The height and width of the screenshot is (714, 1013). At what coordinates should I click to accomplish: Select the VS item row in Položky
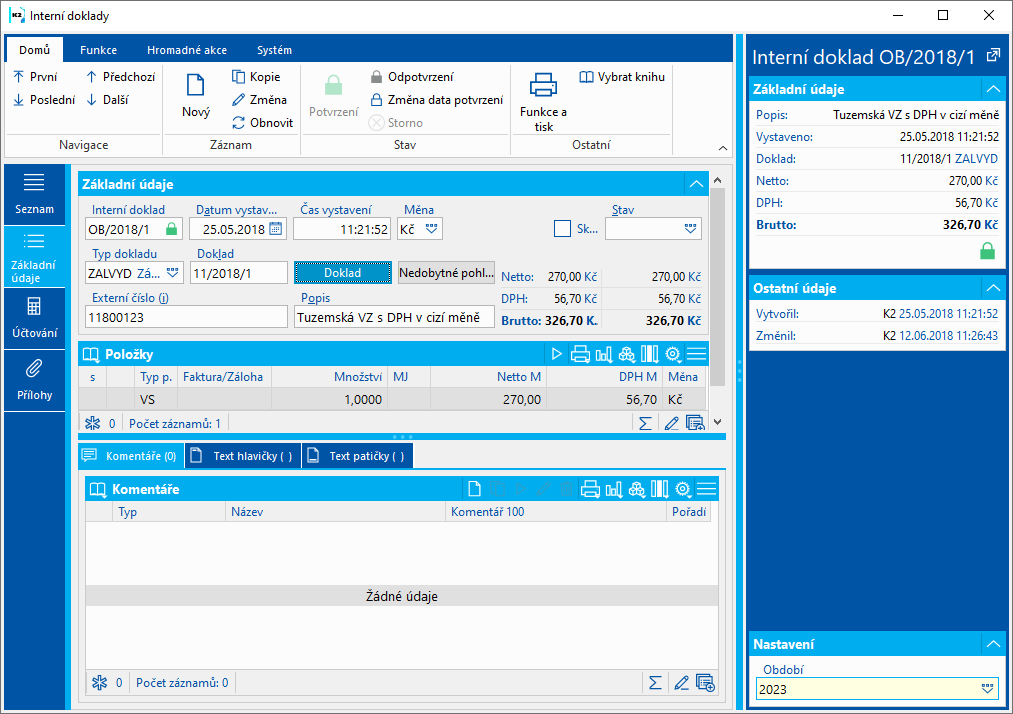[393, 399]
